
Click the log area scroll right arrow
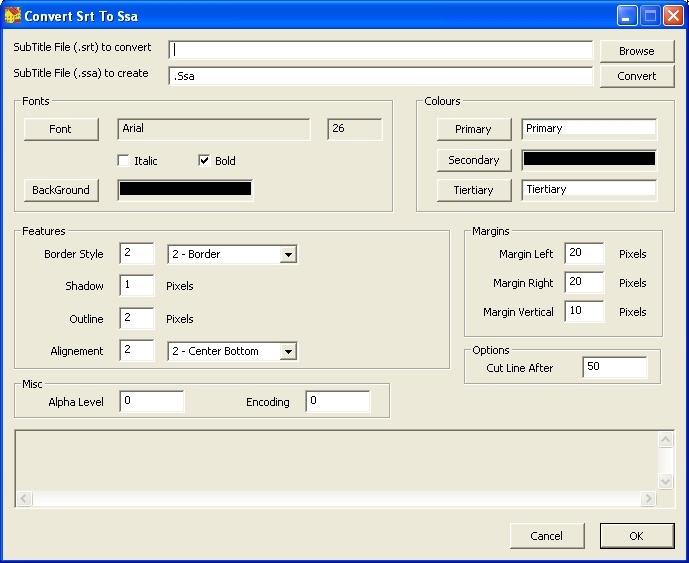648,498
